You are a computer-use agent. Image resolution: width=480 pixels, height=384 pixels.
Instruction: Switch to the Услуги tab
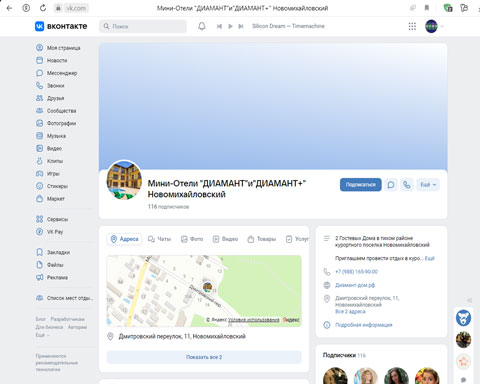pyautogui.click(x=297, y=239)
